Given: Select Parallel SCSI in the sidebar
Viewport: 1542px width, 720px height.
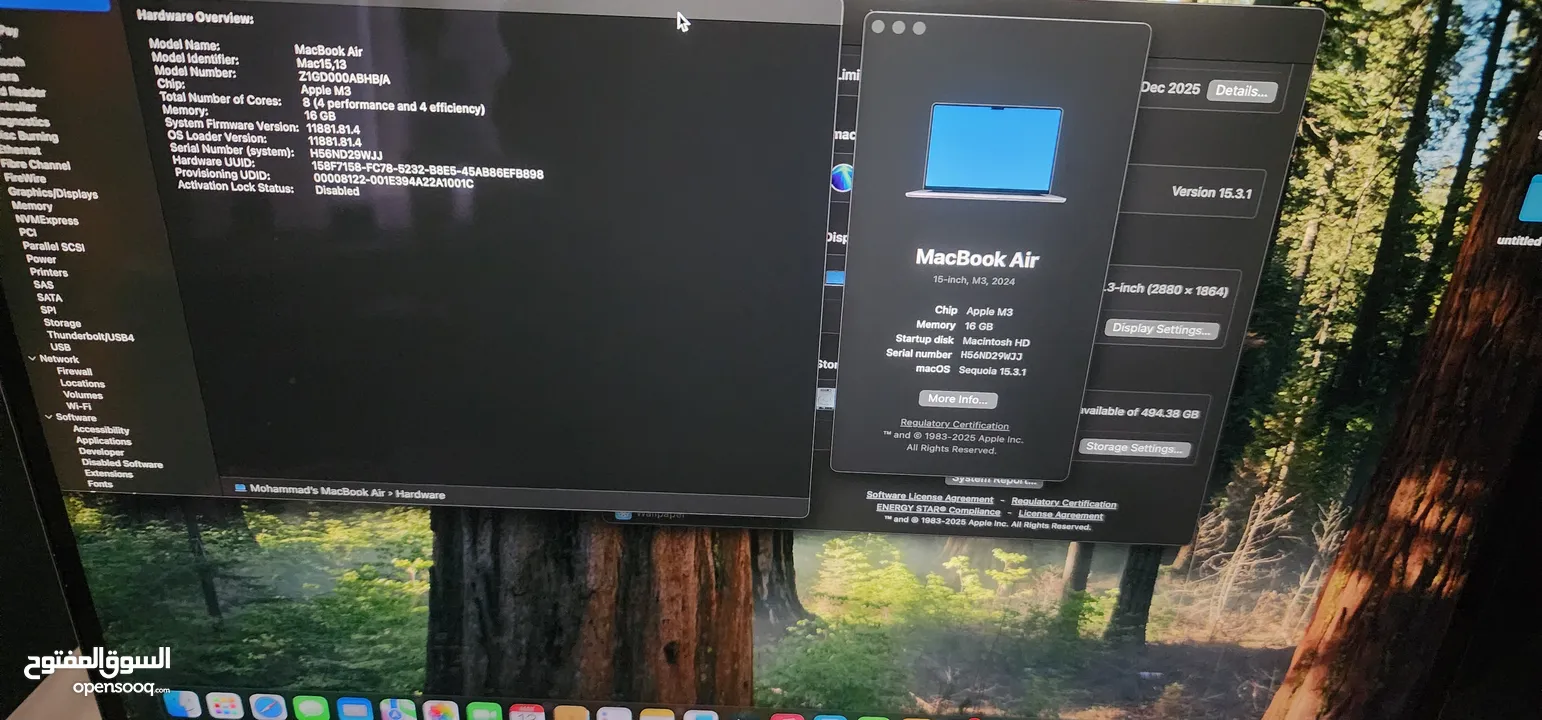Looking at the screenshot, I should tap(54, 246).
